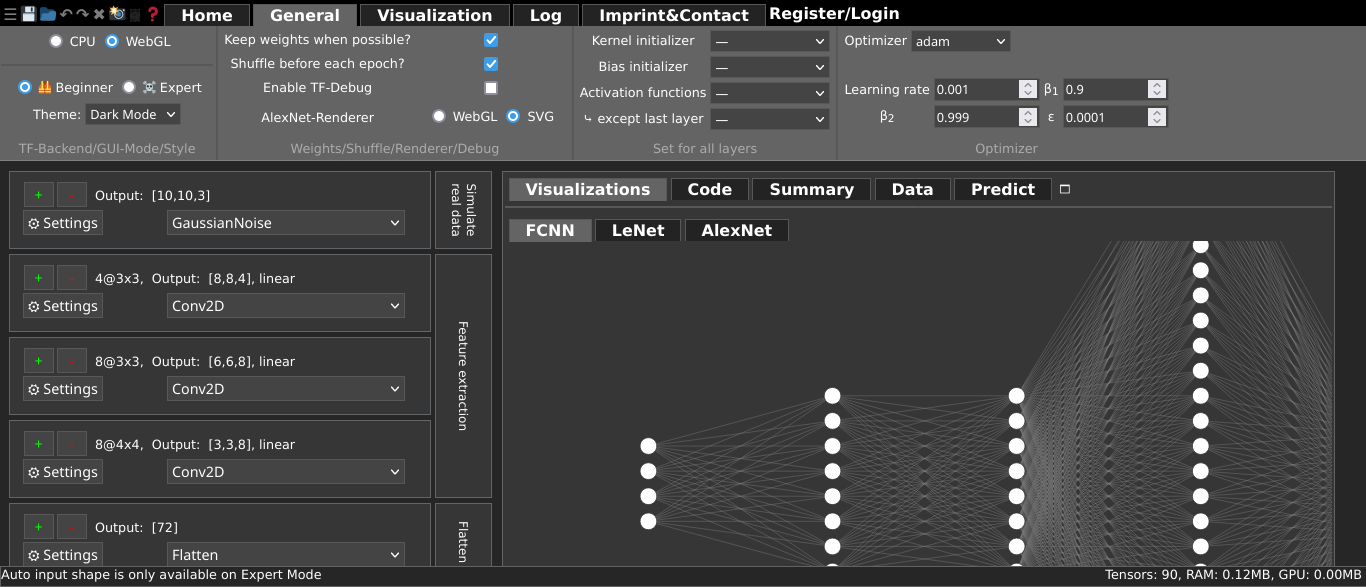Show FCNN visualization
1366x587 pixels.
pyautogui.click(x=550, y=230)
